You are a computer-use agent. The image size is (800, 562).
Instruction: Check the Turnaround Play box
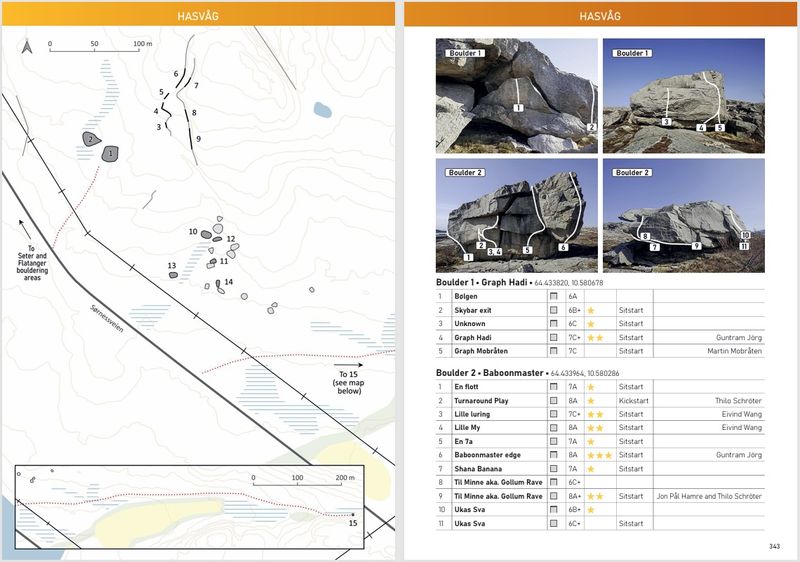coord(554,400)
